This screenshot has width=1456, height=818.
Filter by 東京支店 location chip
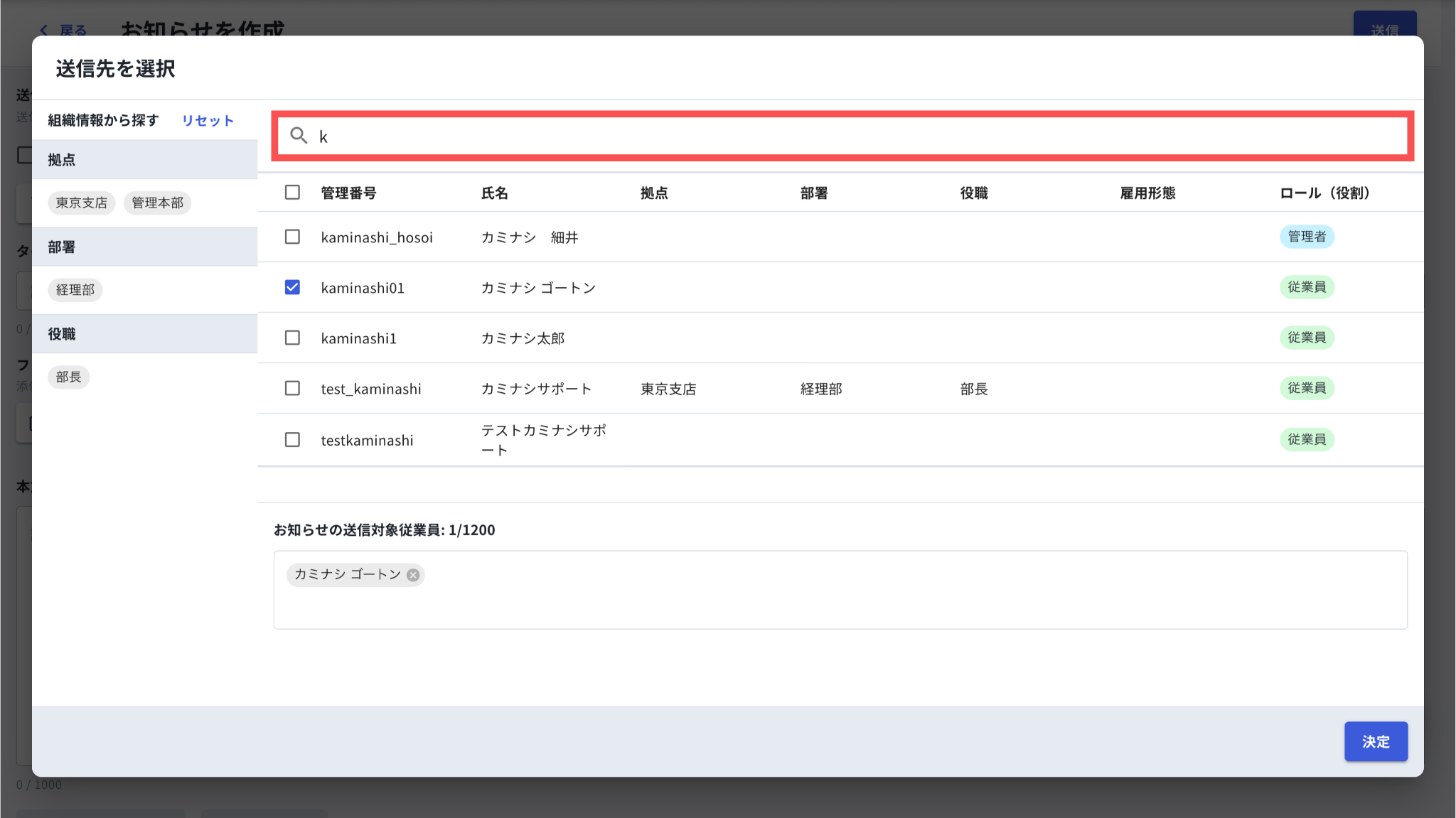point(82,203)
